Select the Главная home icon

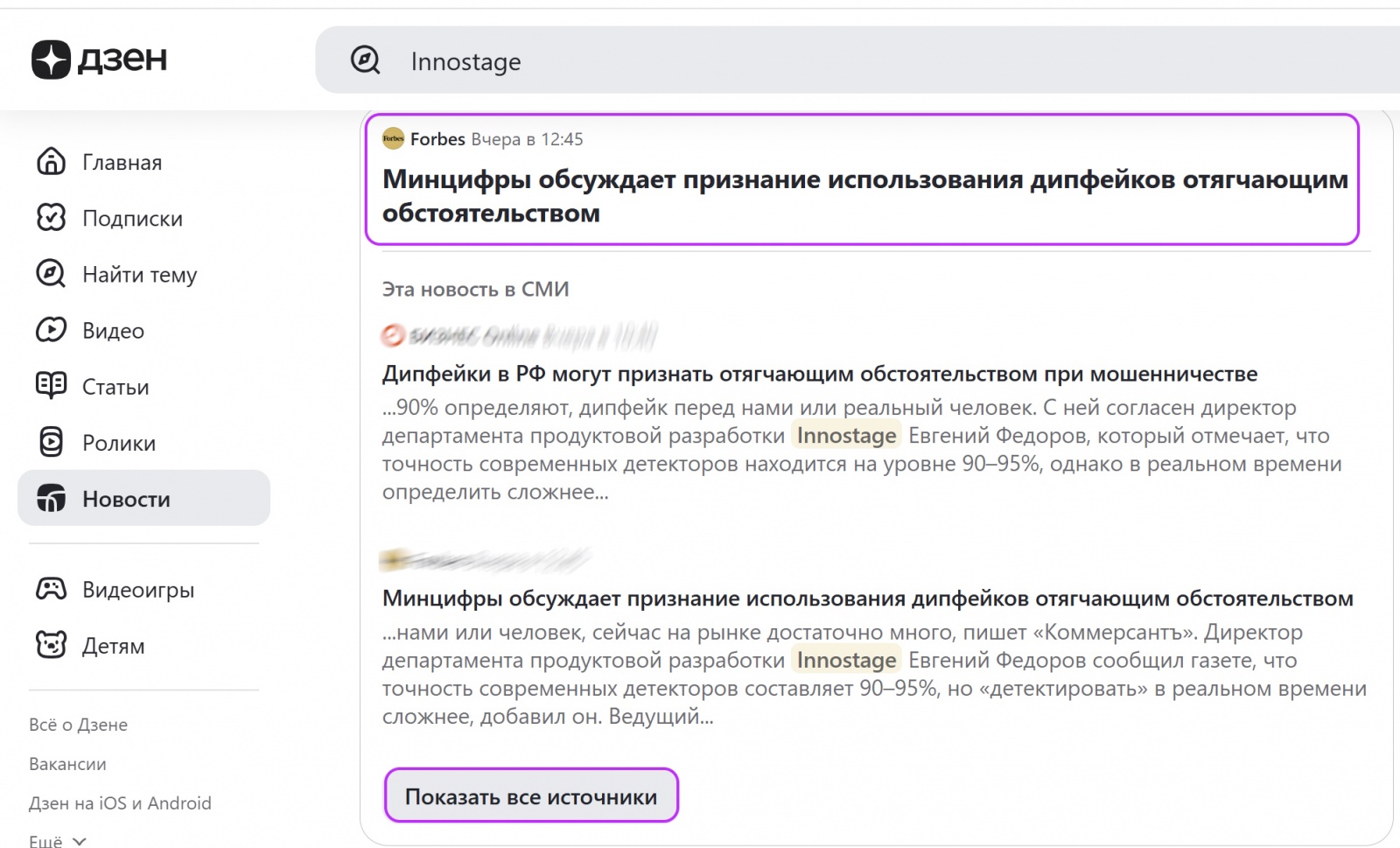51,162
